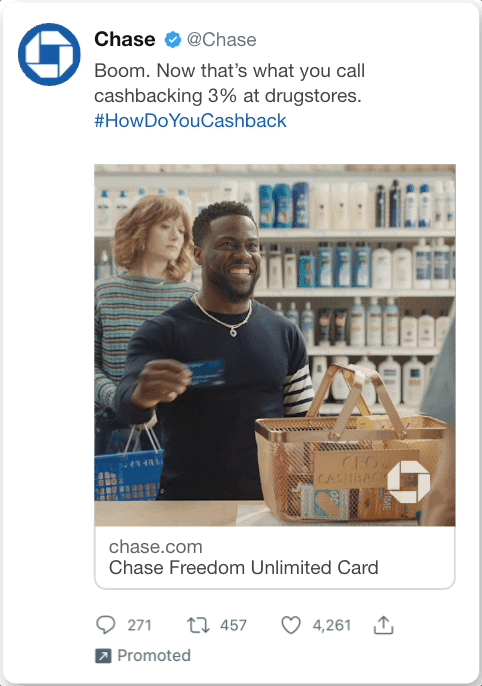The image size is (482, 686).
Task: Open the #HowDoYouCashback hashtag
Action: 190,121
